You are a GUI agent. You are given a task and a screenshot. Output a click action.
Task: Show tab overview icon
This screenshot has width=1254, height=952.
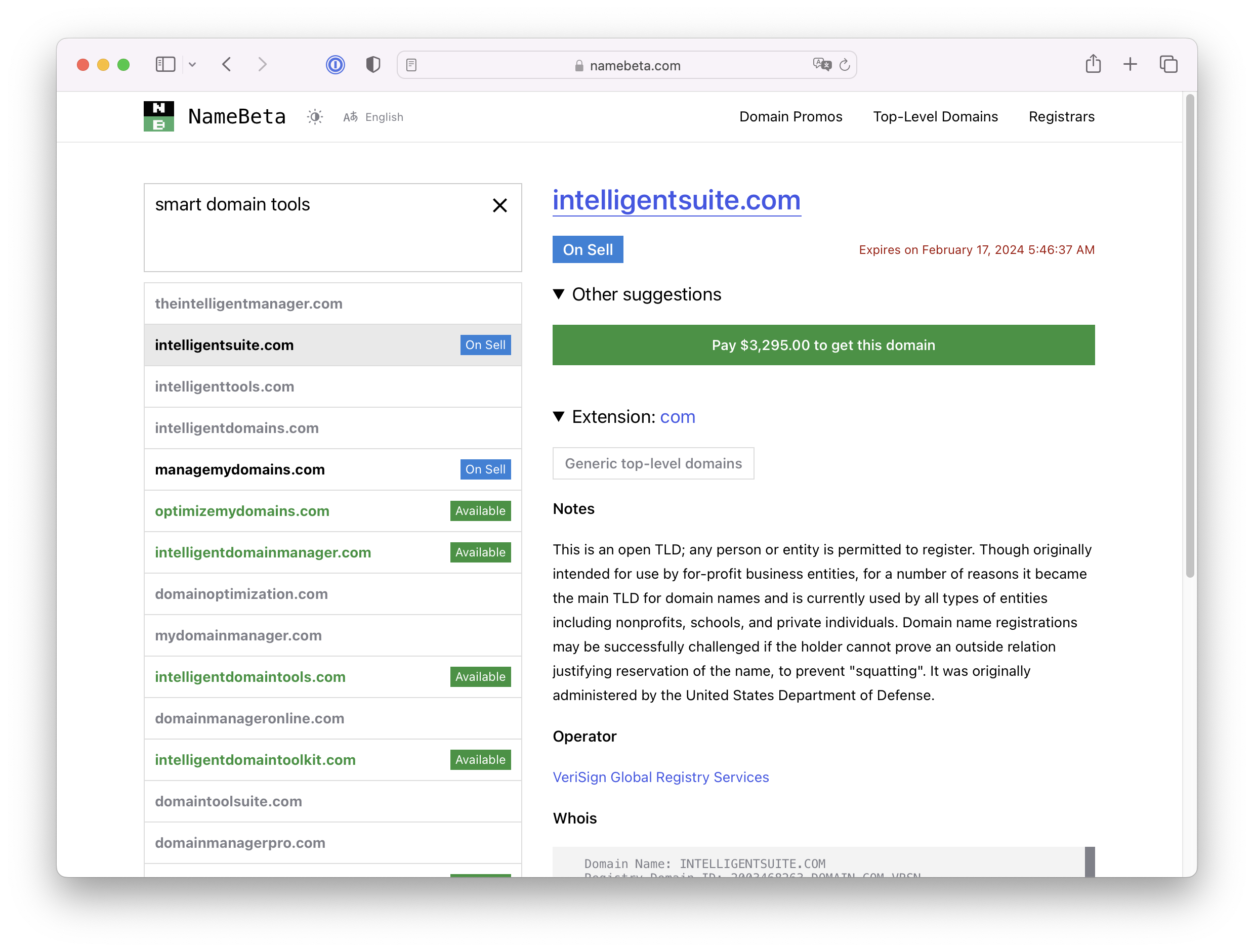tap(1168, 65)
